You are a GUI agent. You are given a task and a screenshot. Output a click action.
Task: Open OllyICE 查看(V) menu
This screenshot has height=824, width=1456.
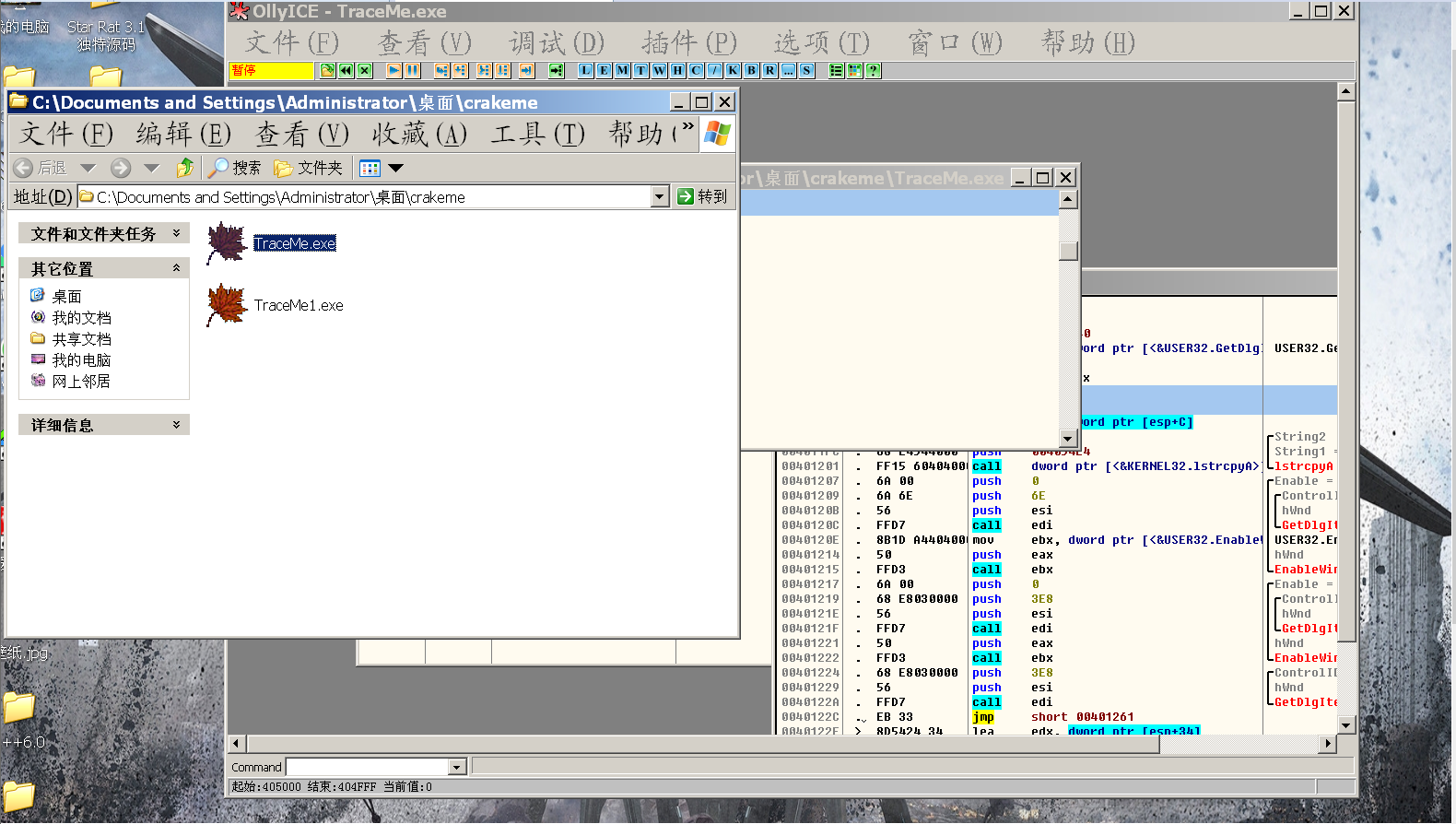tap(424, 42)
